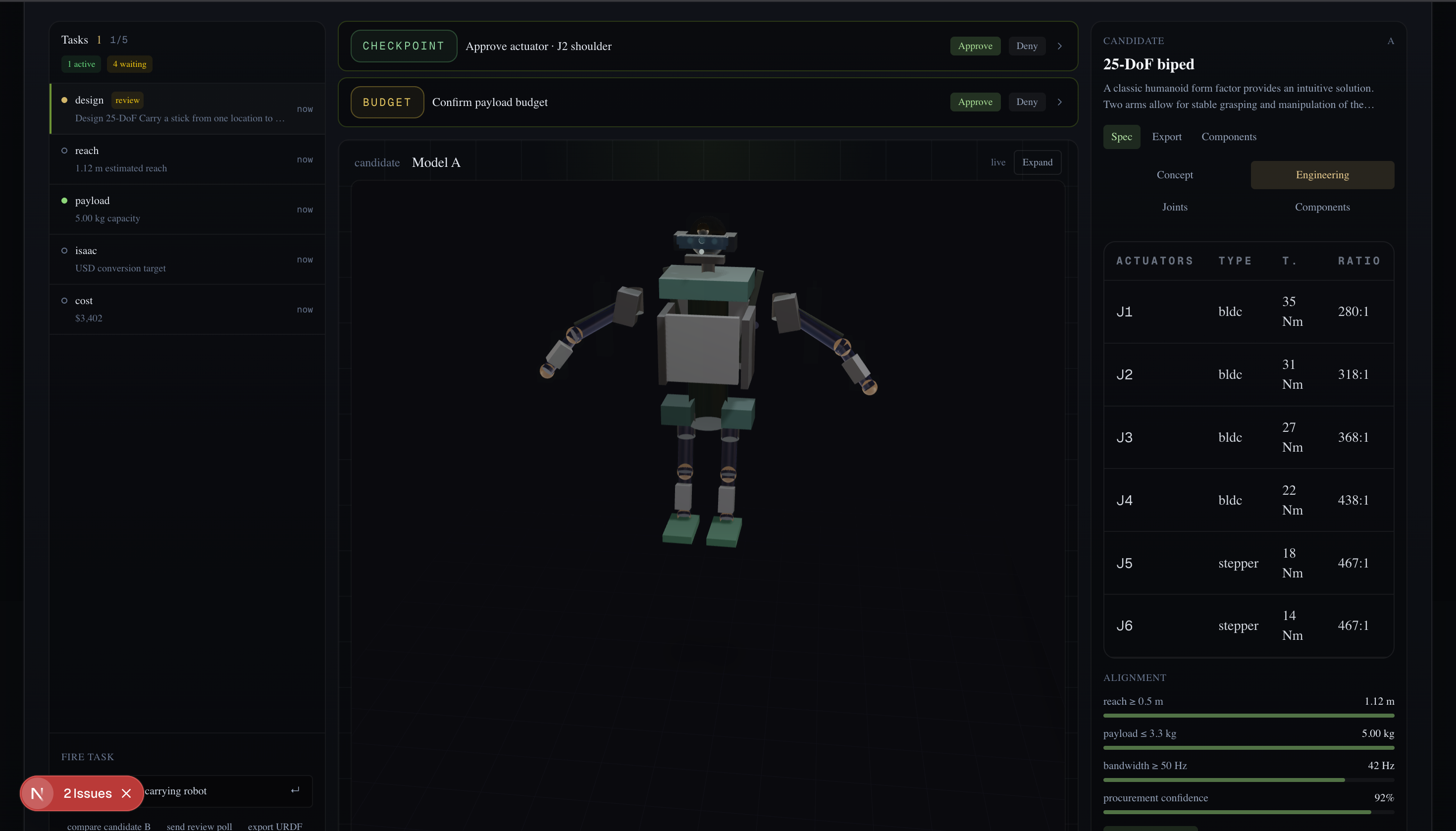Dismiss the 2 Issues badge
1456x831 pixels.
127,793
